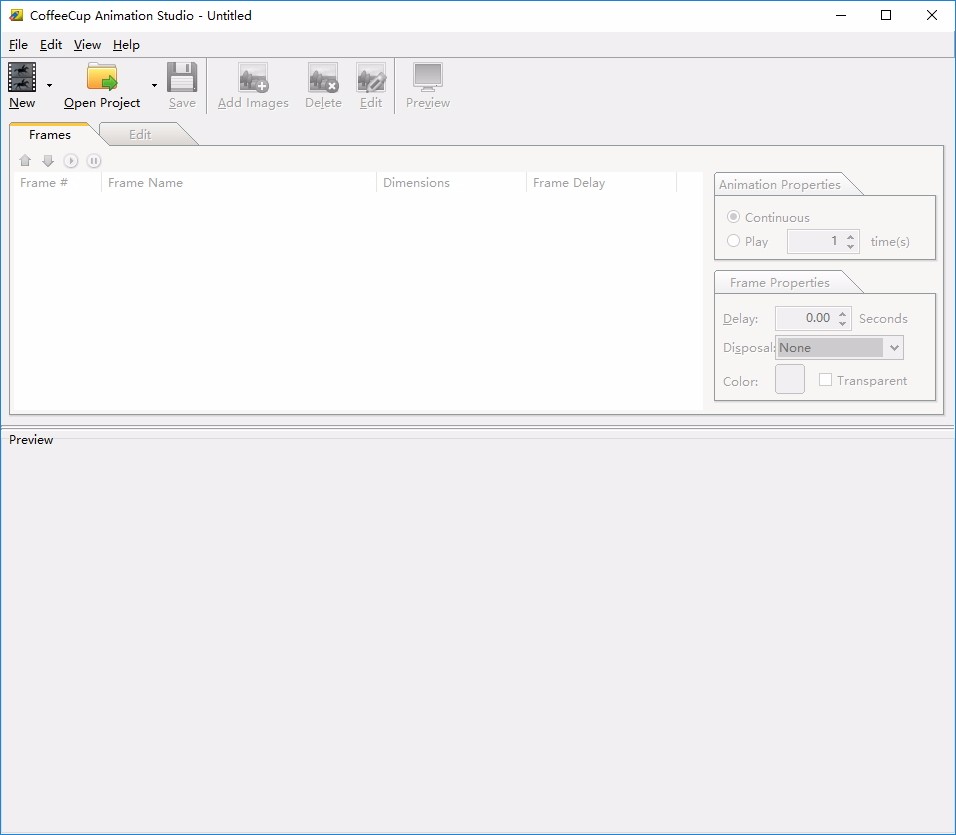Select the Play times radio button

[x=733, y=241]
